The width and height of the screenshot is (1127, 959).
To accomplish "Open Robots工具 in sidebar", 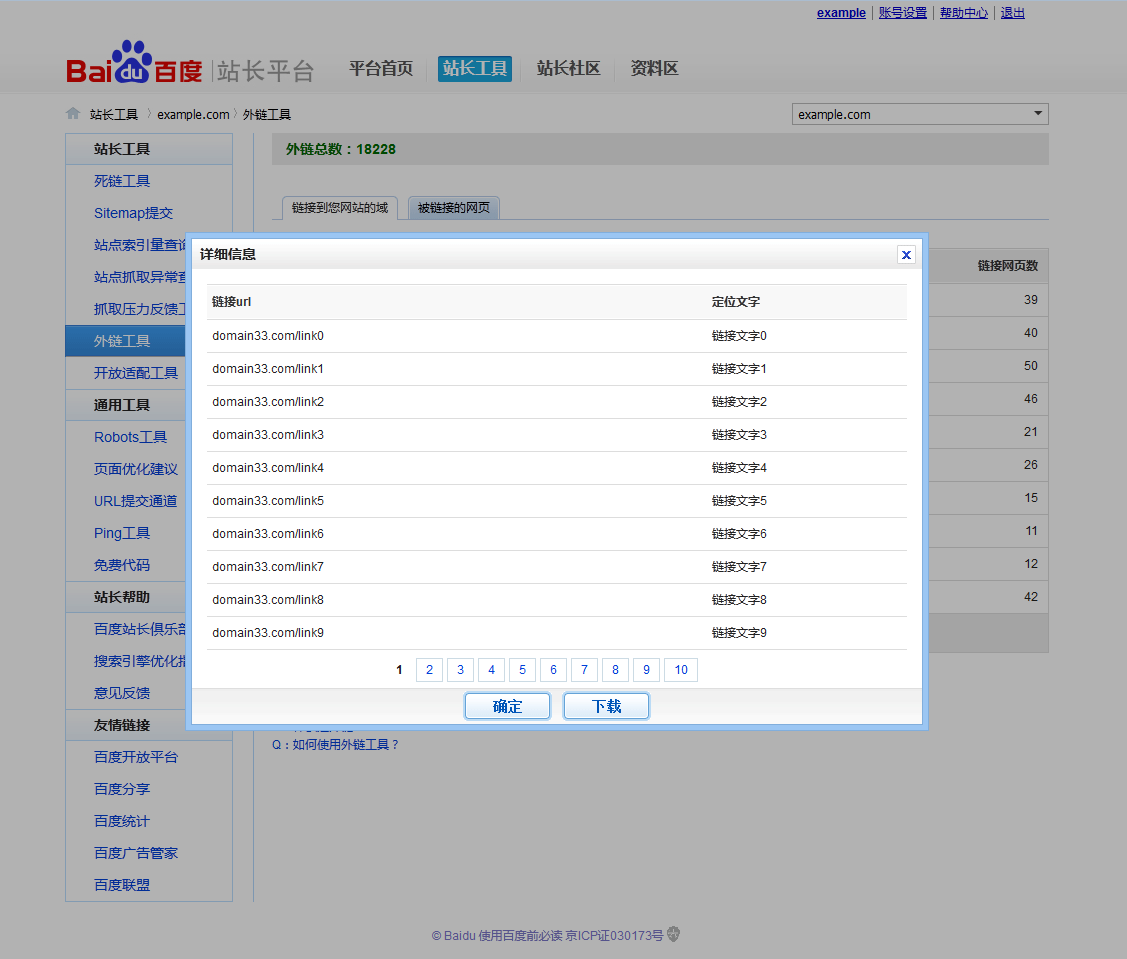I will click(x=130, y=437).
